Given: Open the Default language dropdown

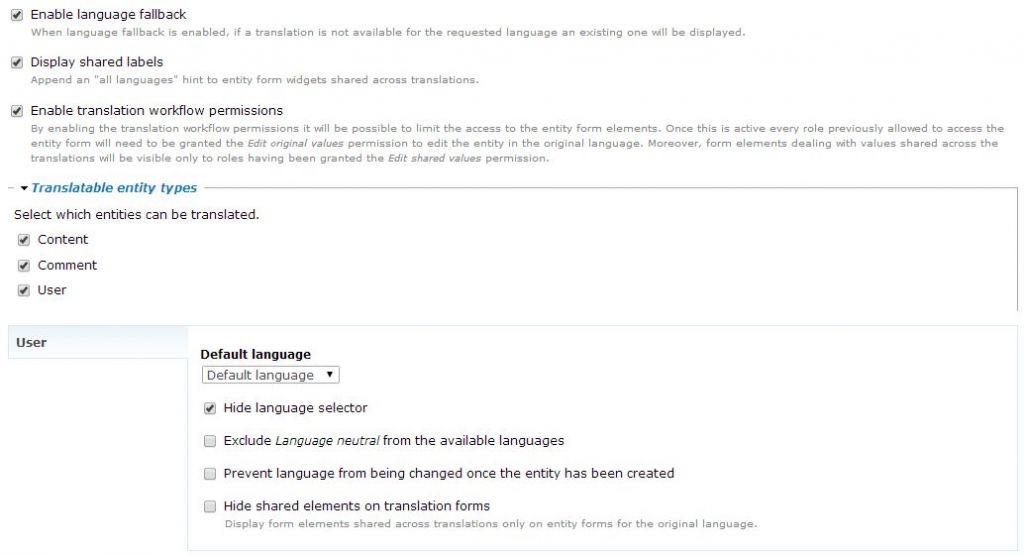Looking at the screenshot, I should point(271,375).
